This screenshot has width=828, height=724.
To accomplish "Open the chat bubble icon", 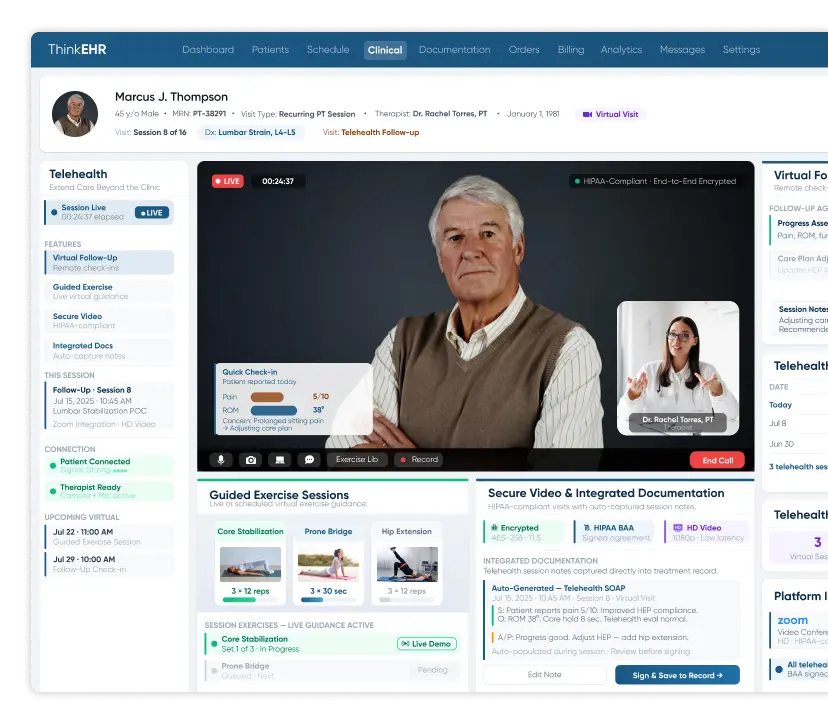I will click(x=309, y=460).
